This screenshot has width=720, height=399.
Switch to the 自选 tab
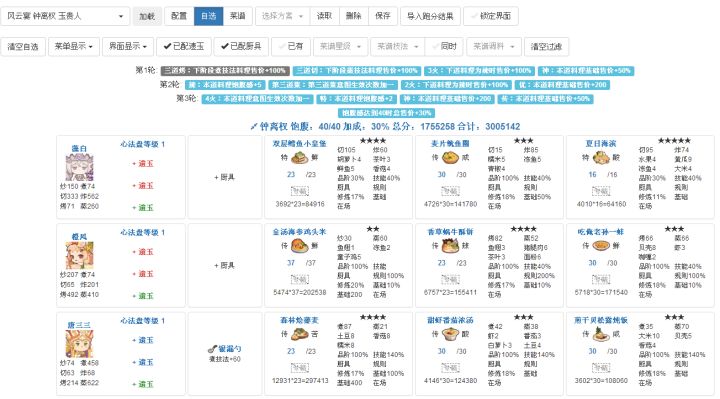(208, 16)
